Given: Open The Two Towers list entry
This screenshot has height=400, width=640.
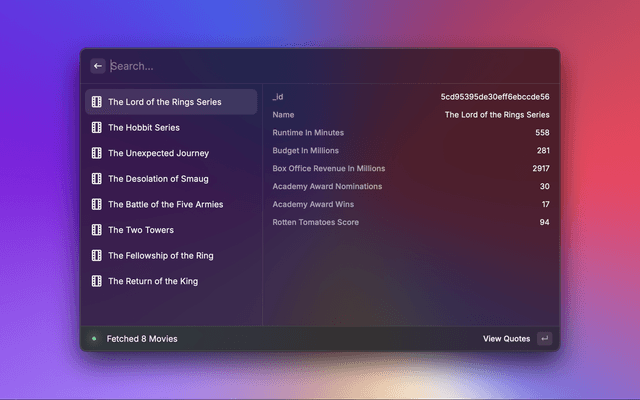Looking at the screenshot, I should pyautogui.click(x=141, y=230).
